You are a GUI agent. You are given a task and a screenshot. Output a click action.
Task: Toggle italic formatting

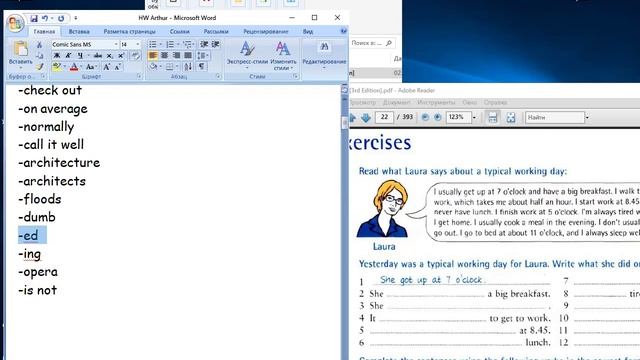[x=68, y=56]
